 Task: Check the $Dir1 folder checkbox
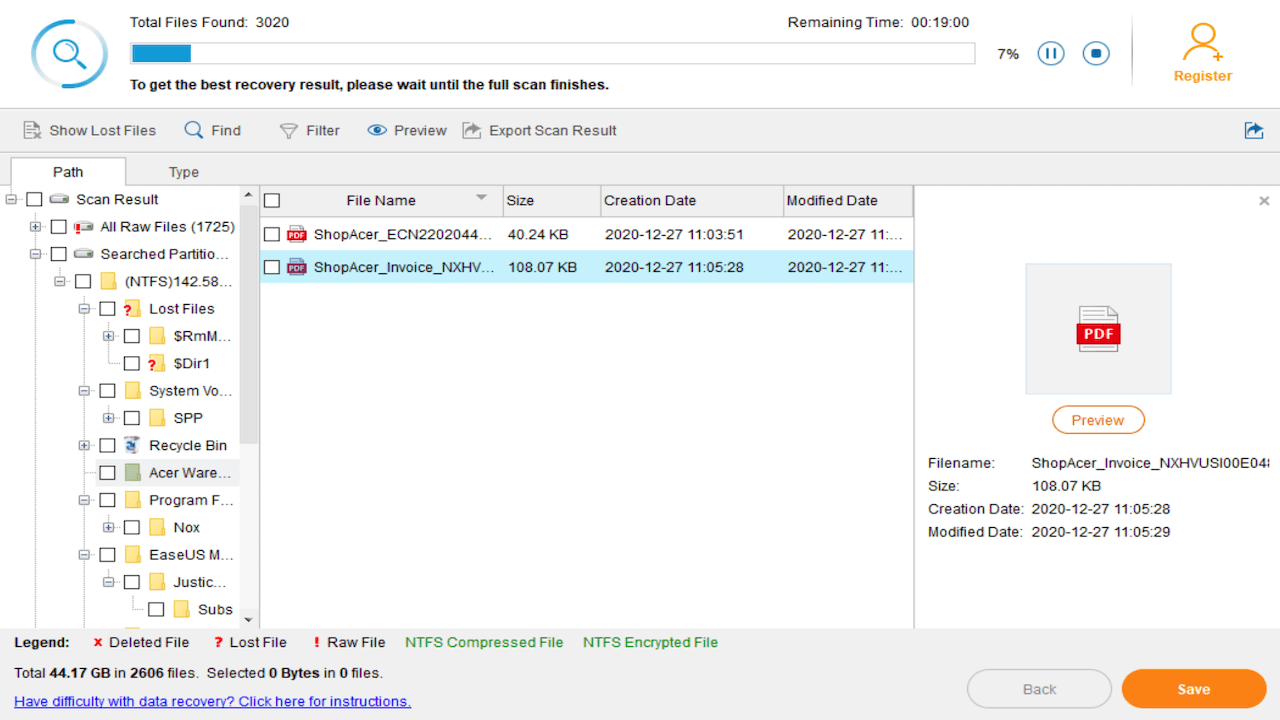(131, 363)
